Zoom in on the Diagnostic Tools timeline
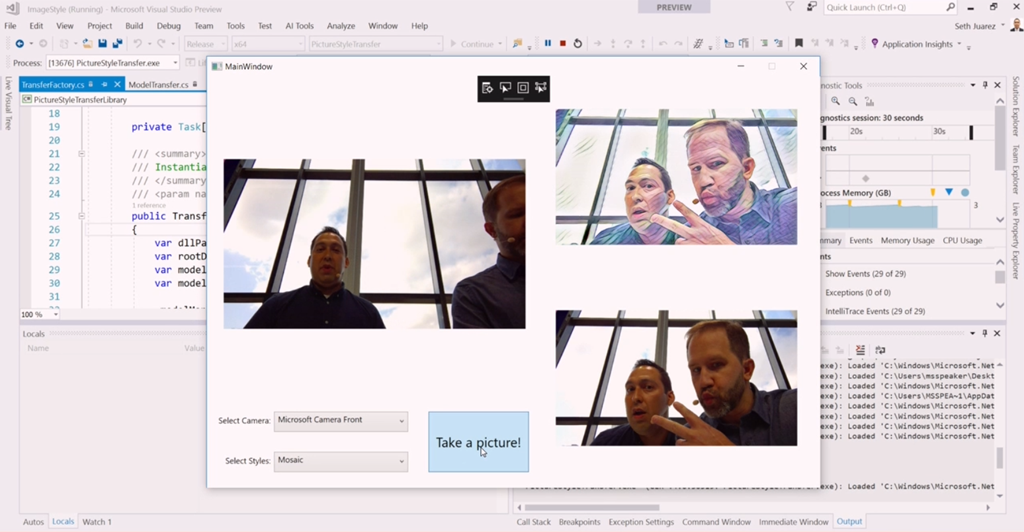 click(835, 101)
